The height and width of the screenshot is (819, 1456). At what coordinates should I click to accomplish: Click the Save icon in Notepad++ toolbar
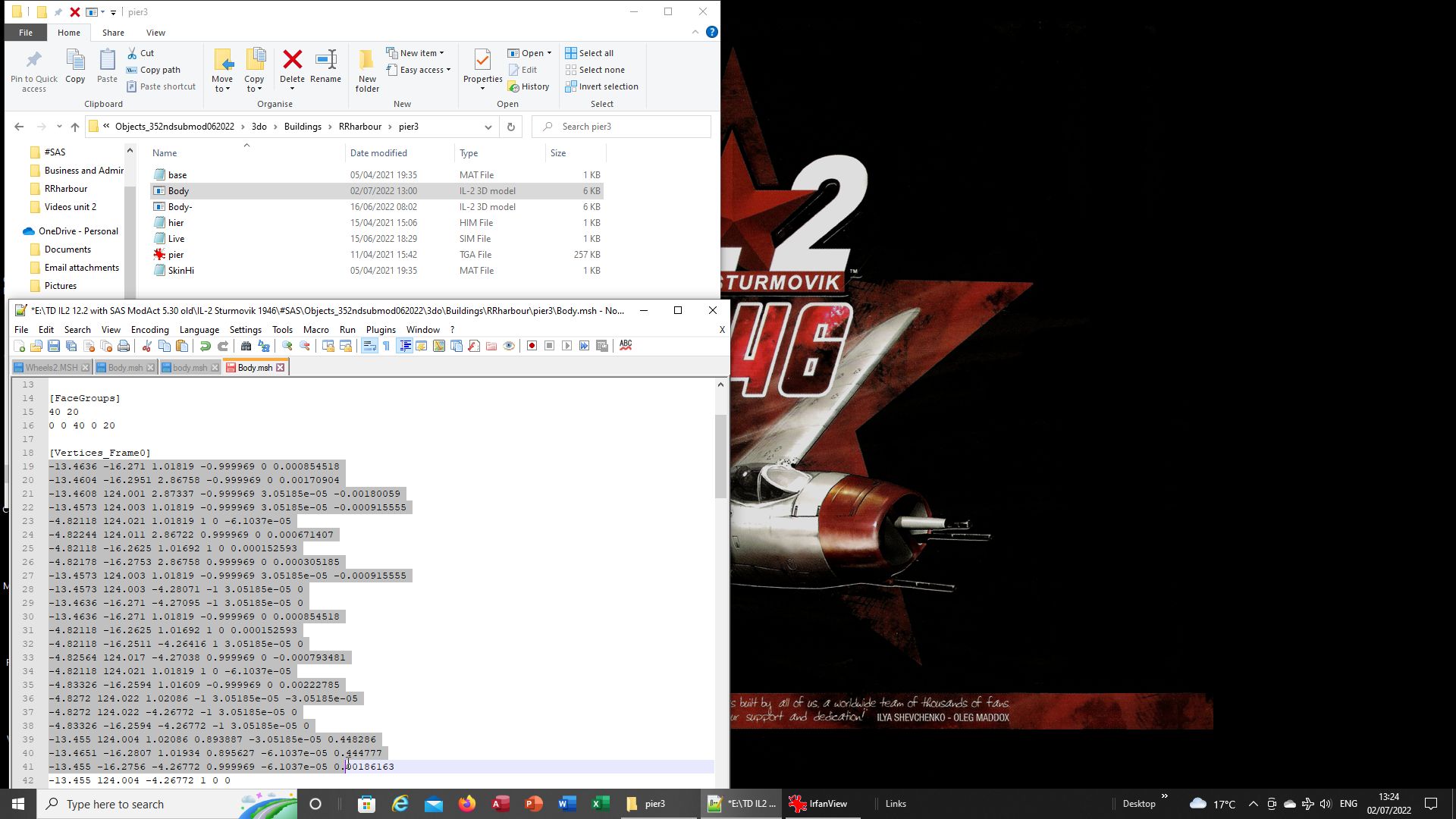click(x=54, y=346)
